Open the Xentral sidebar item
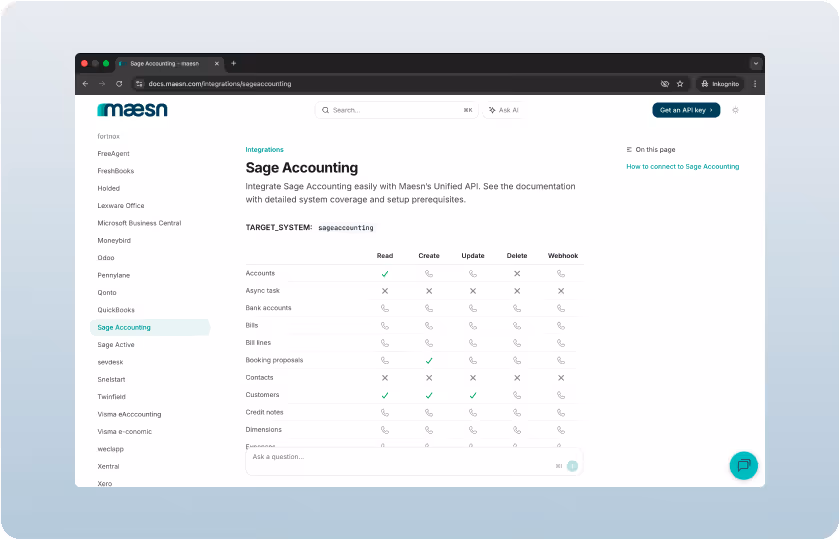Image resolution: width=840 pixels, height=540 pixels. tap(108, 466)
